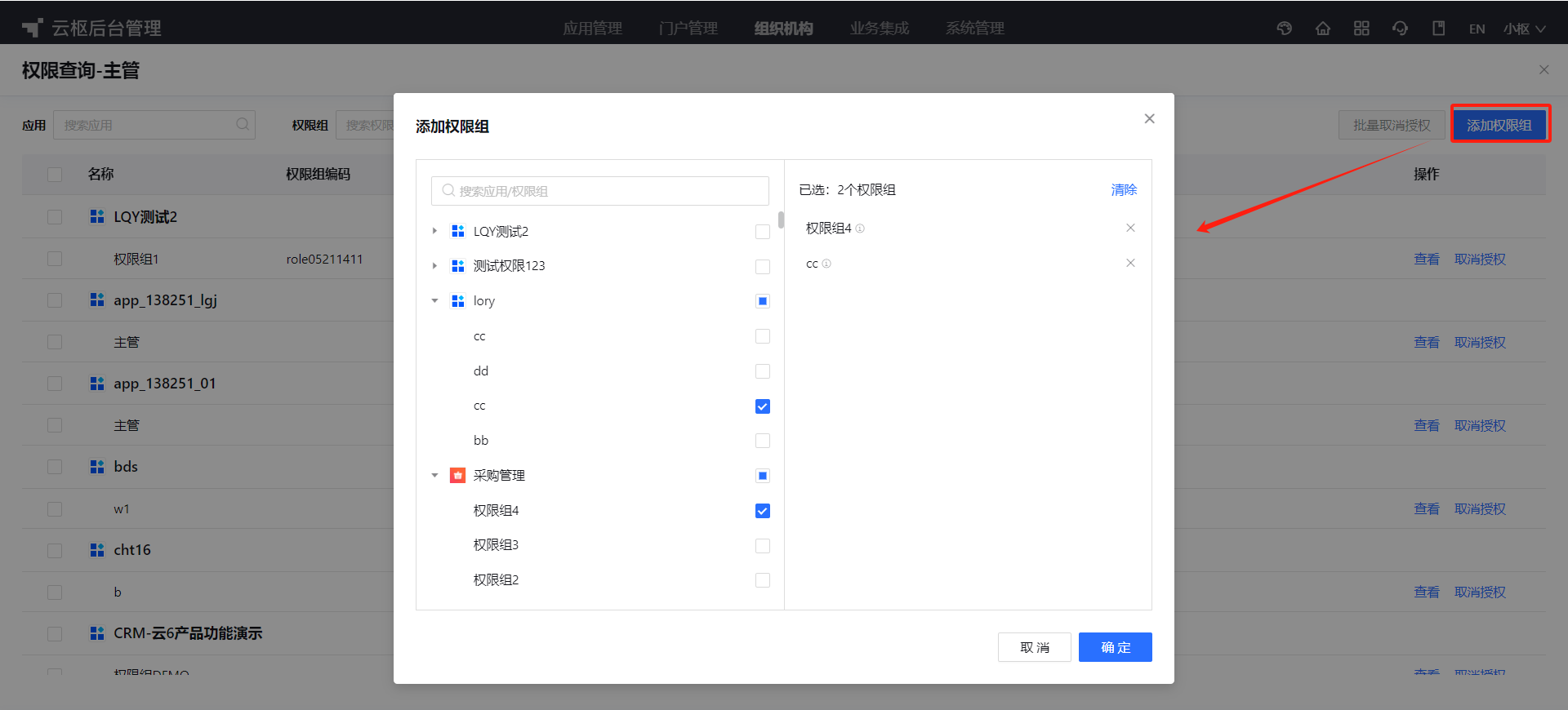Close the 权限查询-主管 panel

pyautogui.click(x=1543, y=69)
